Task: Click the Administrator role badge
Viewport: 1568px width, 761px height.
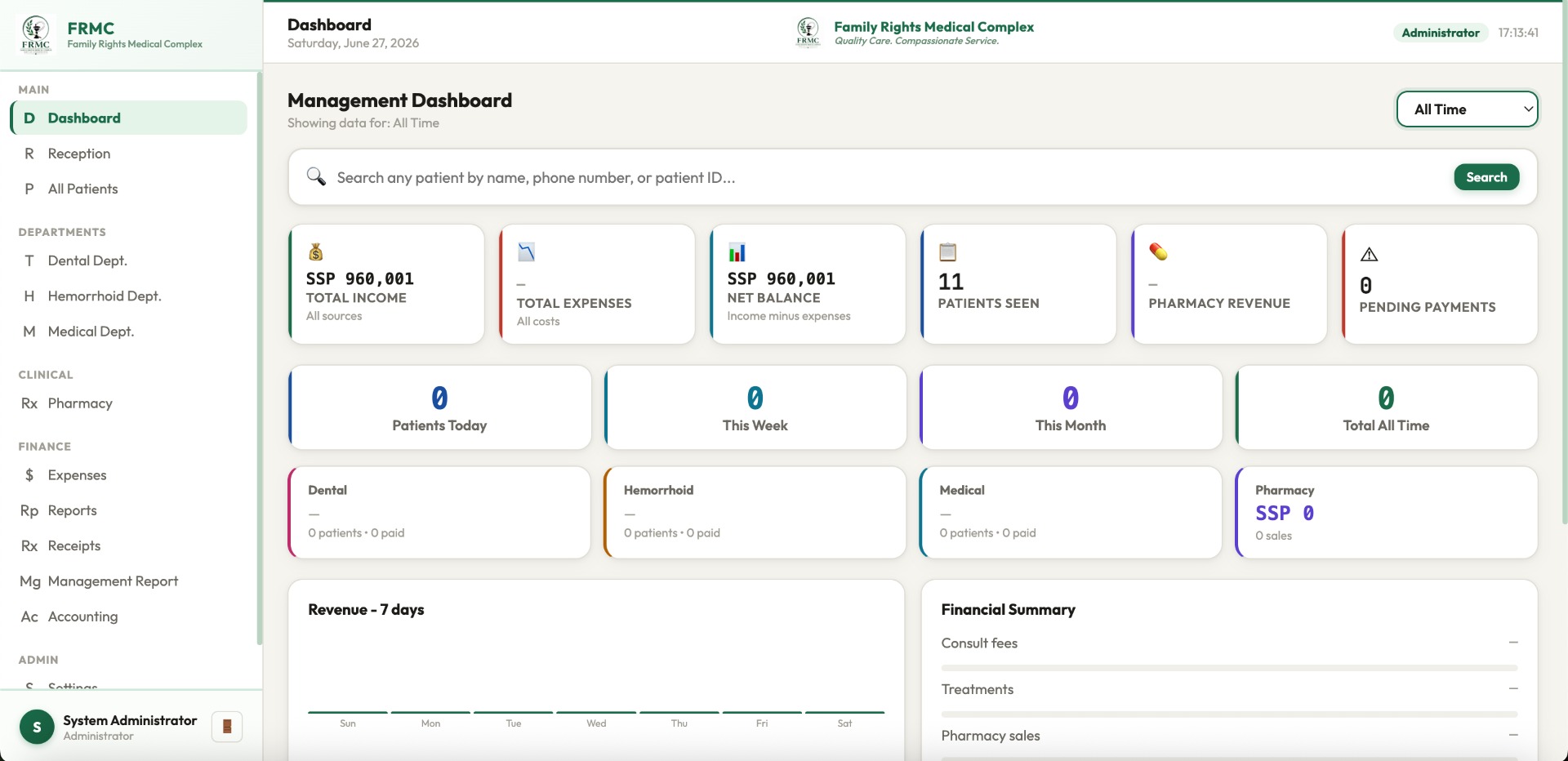Action: tap(1440, 33)
